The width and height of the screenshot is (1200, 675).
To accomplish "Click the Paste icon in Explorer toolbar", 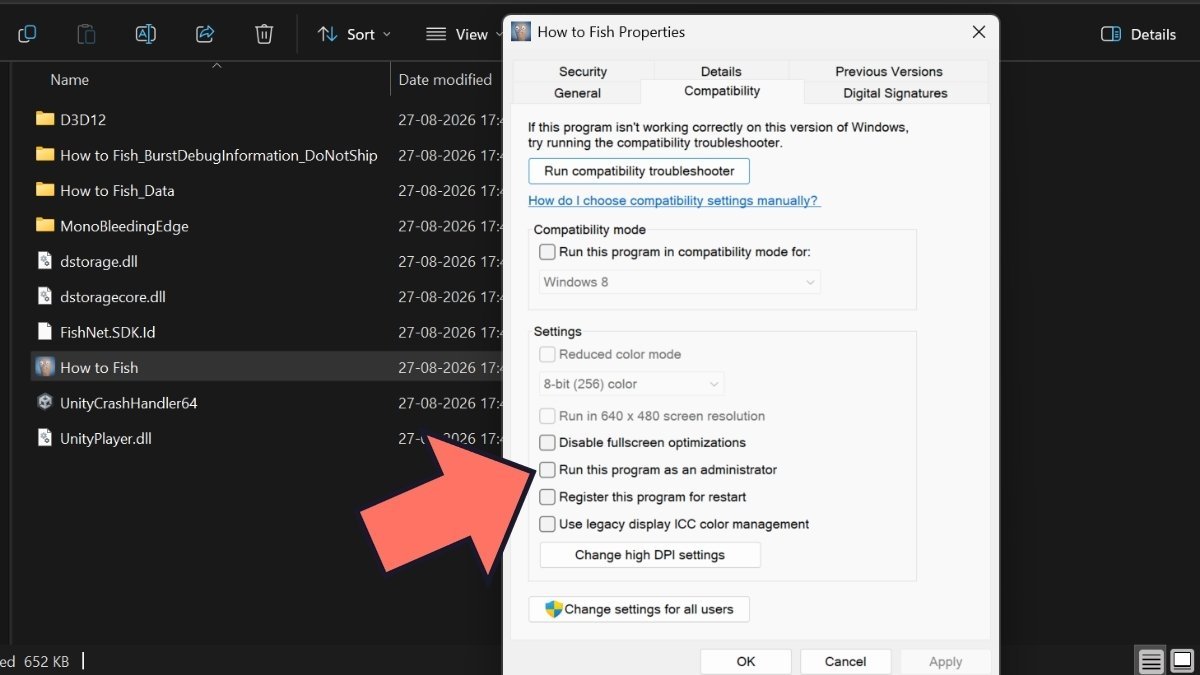I will pyautogui.click(x=86, y=34).
